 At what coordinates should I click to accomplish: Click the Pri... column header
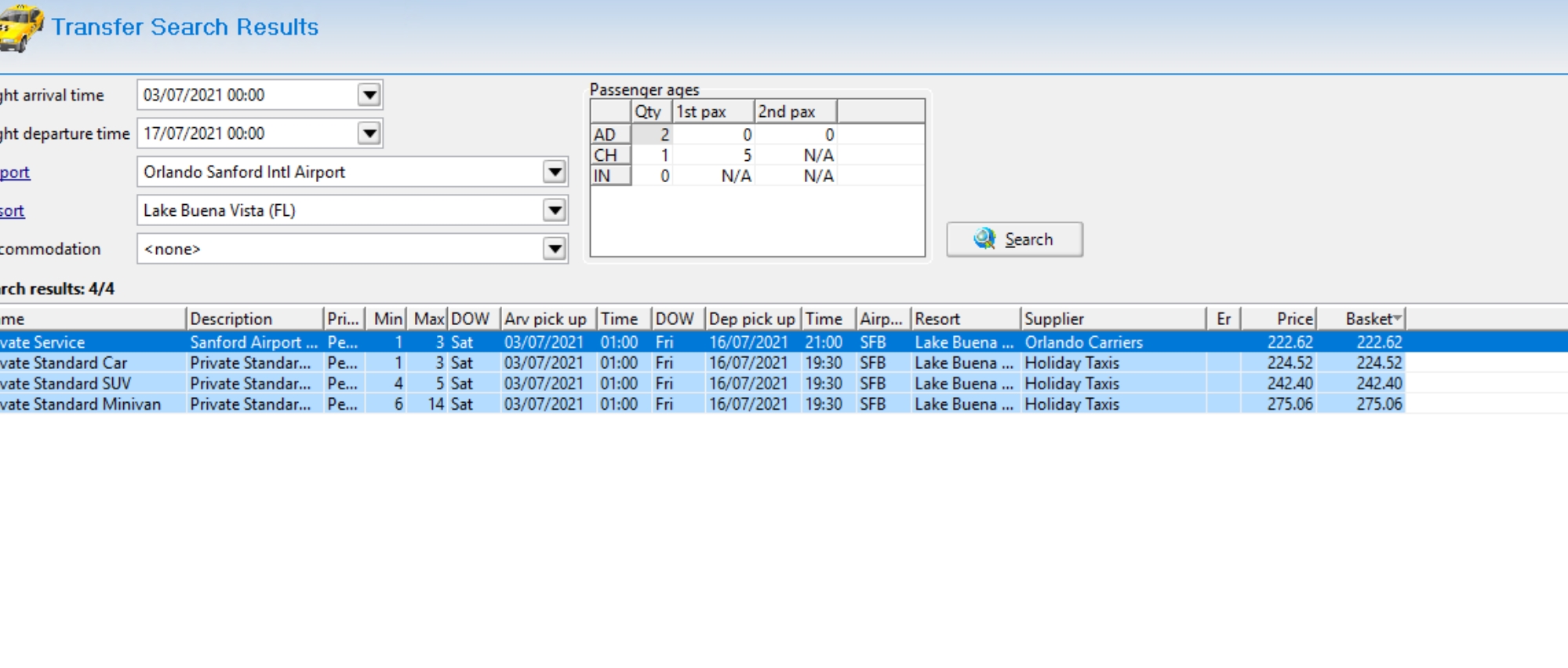pos(344,319)
